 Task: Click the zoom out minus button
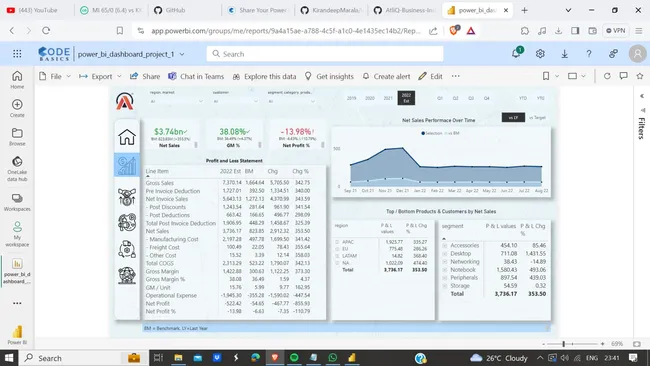point(543,344)
